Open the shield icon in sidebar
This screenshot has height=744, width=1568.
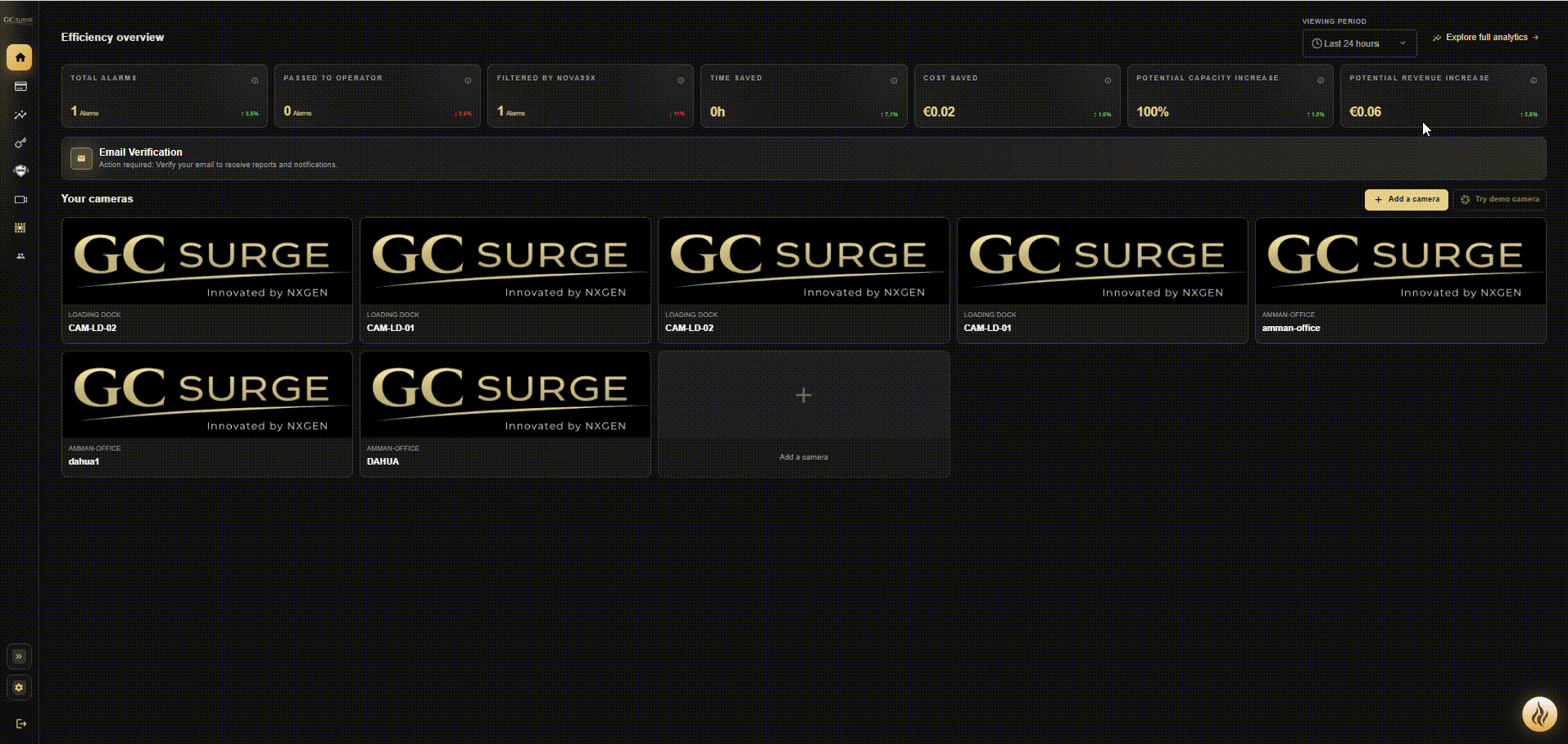point(20,171)
